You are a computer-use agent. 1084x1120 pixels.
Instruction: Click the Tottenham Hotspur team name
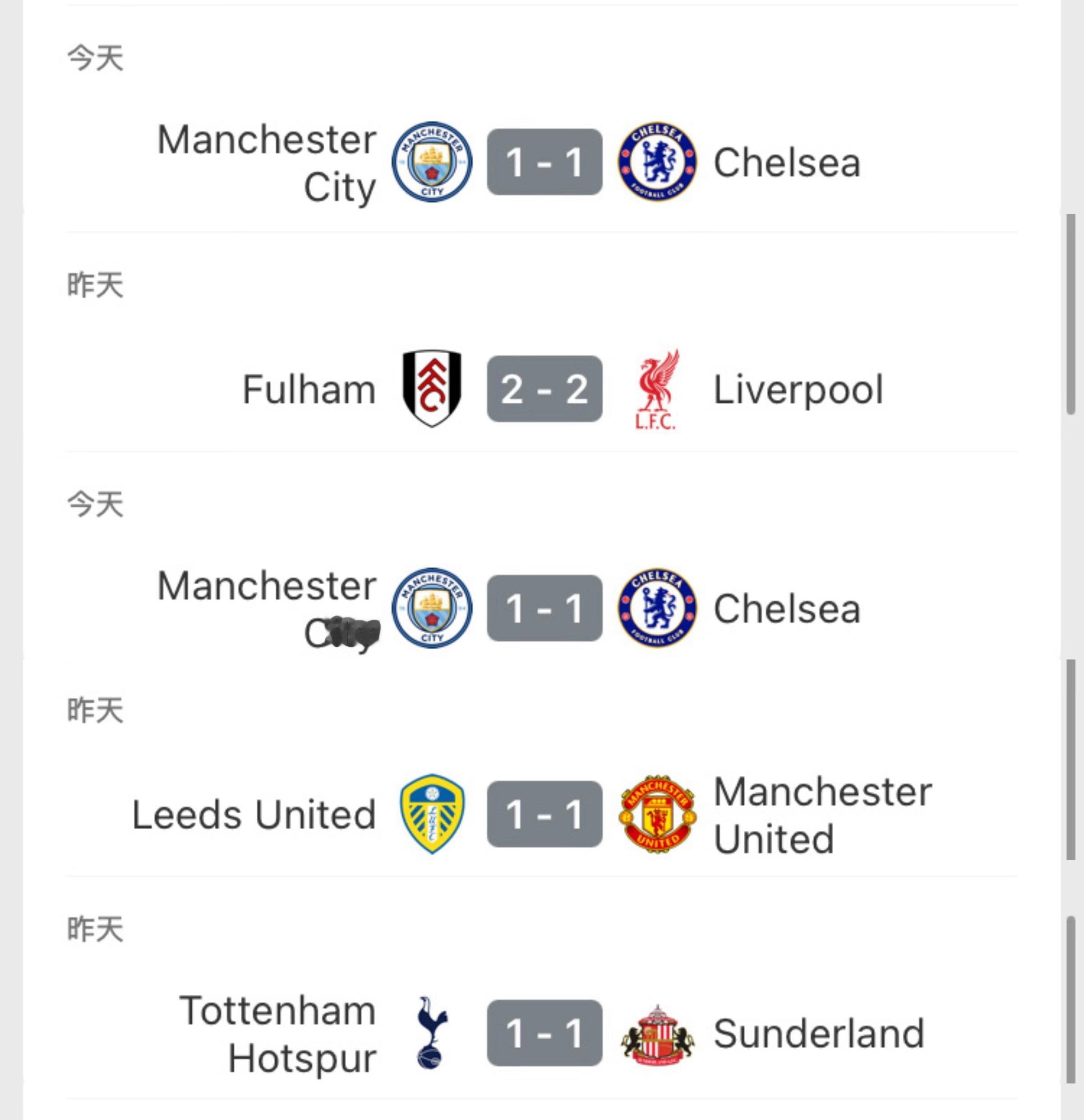click(x=278, y=1034)
